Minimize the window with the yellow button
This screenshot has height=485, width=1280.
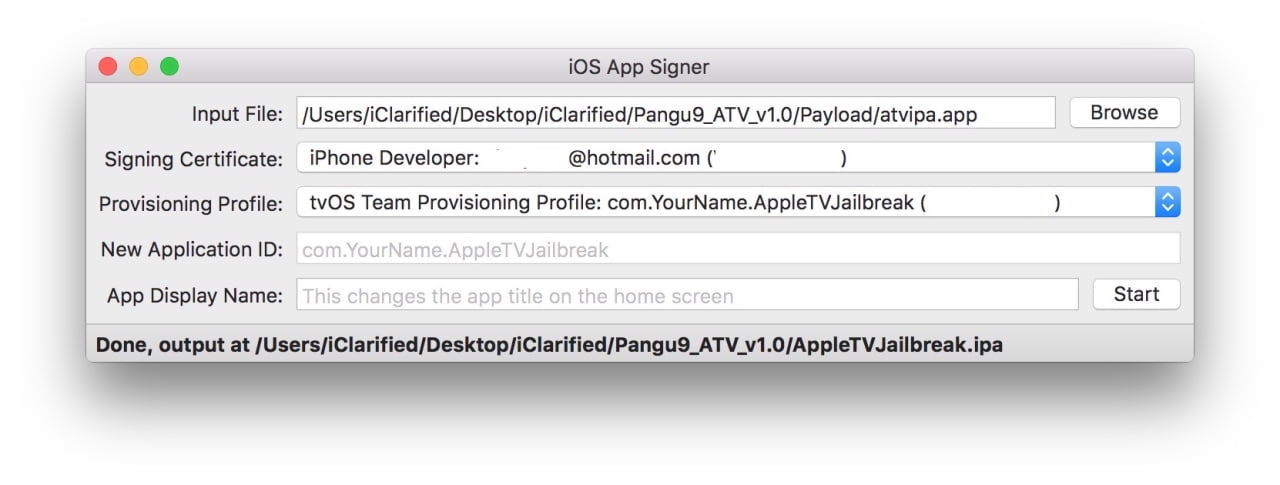(x=138, y=67)
